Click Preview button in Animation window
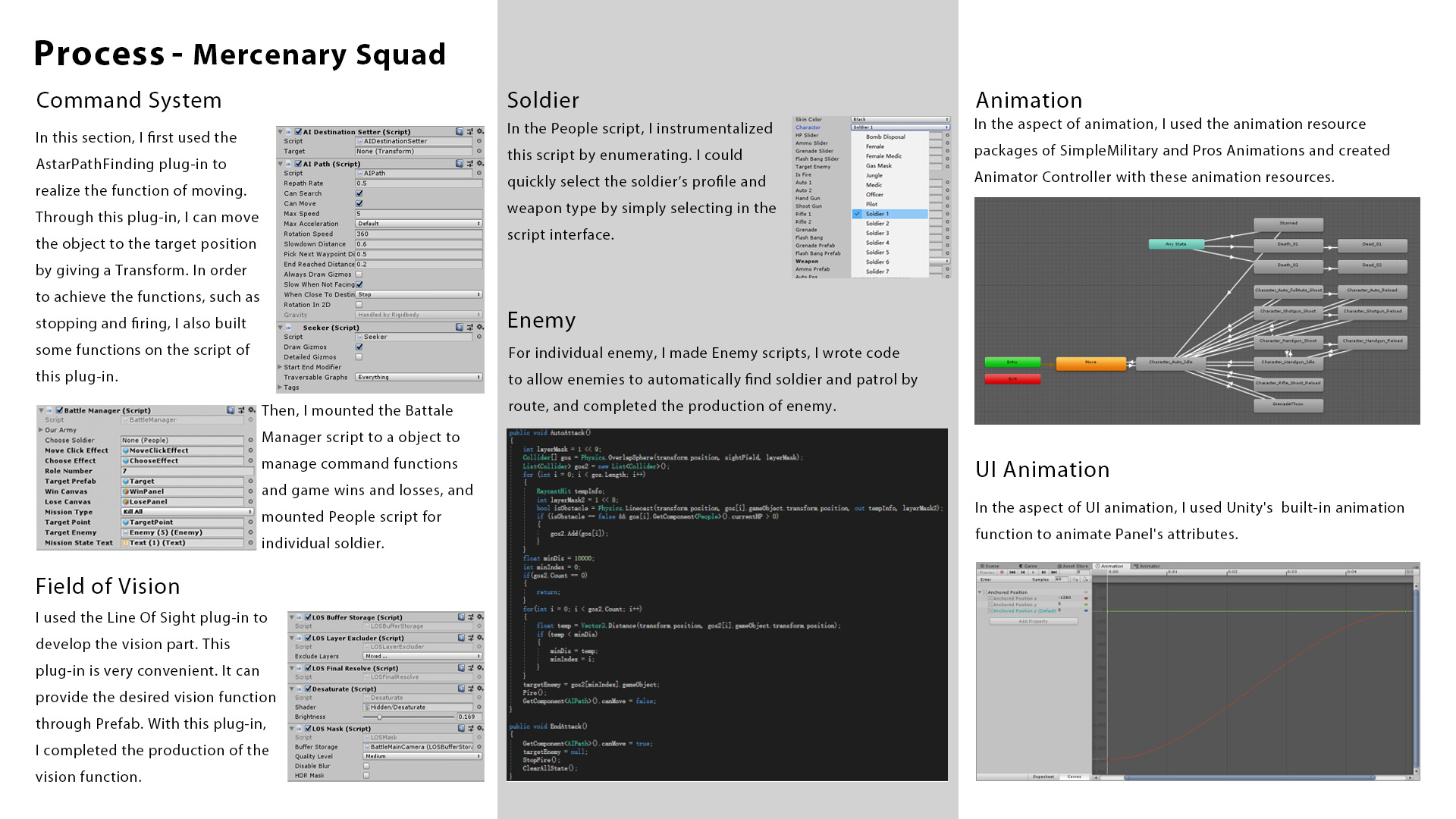Screen dimensions: 1456x819 point(987,573)
